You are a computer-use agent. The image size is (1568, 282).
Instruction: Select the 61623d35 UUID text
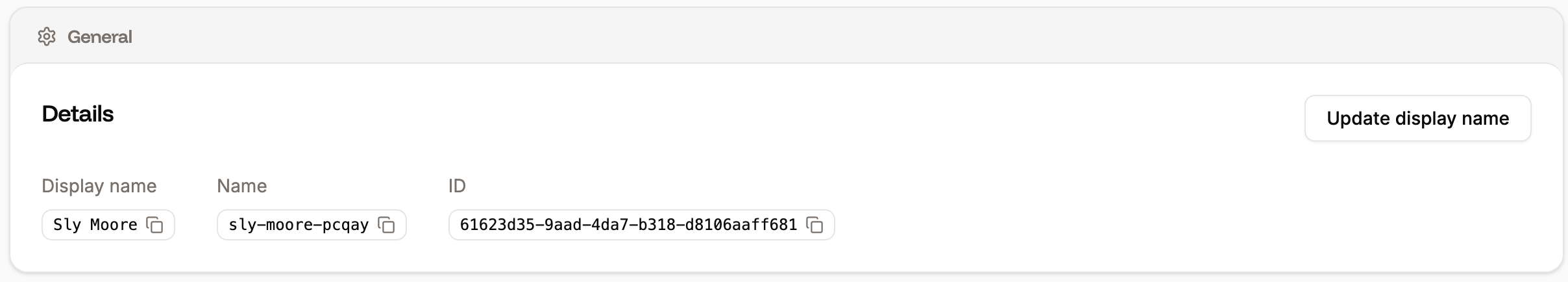[x=628, y=225]
